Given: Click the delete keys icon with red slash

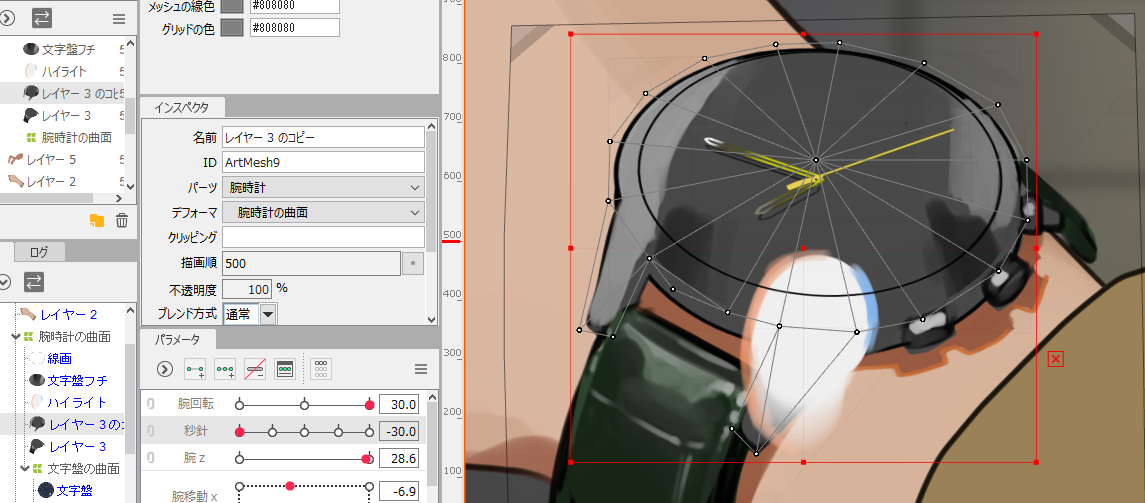Looking at the screenshot, I should tap(255, 369).
